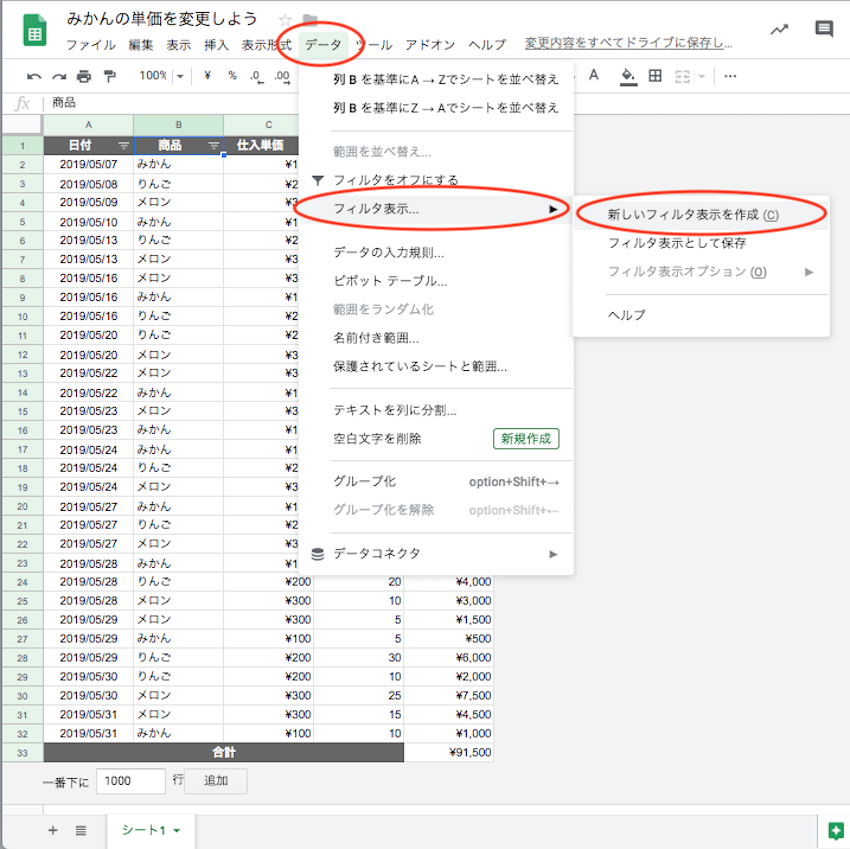Open the シート1 tab dropdown arrow
The height and width of the screenshot is (849, 850).
(x=177, y=830)
